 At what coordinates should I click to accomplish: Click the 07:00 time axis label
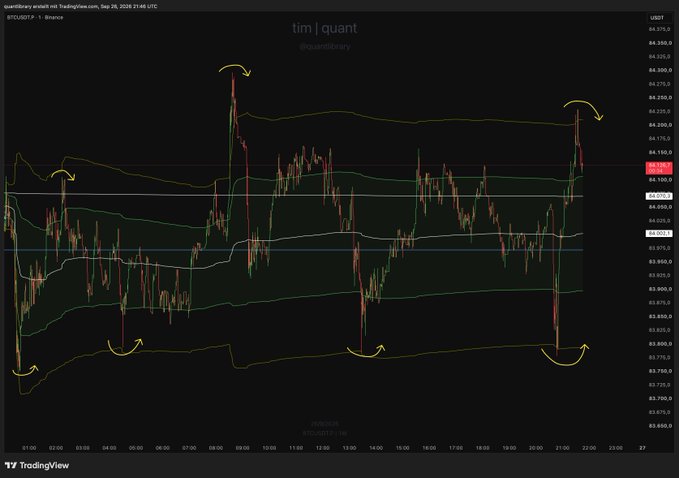pyautogui.click(x=189, y=448)
